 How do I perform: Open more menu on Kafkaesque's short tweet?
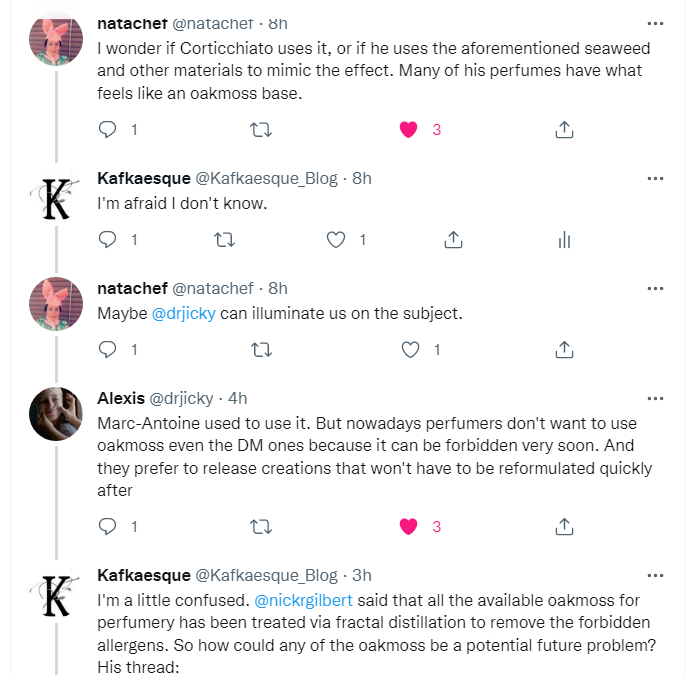pos(655,178)
